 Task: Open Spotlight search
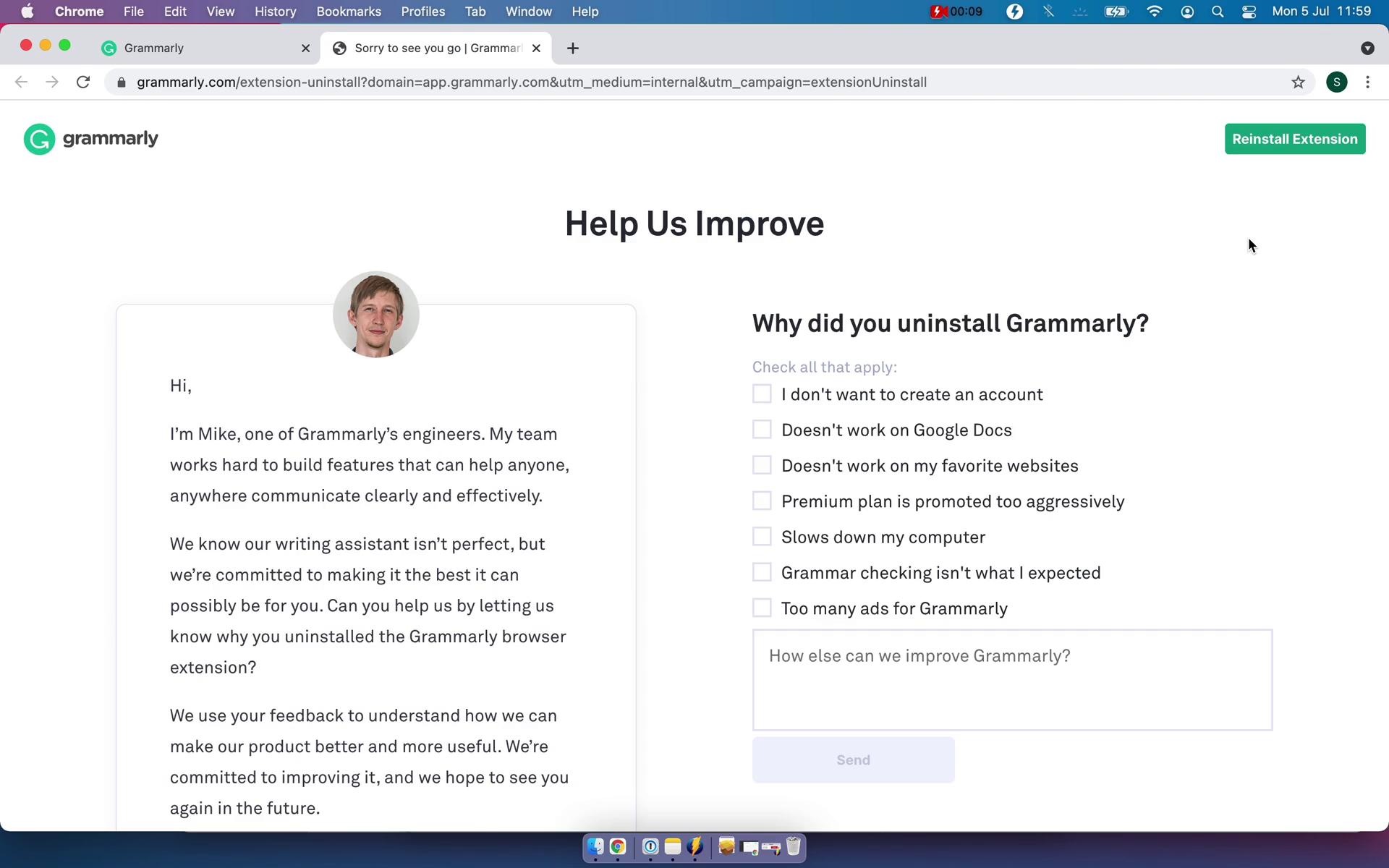[1218, 12]
